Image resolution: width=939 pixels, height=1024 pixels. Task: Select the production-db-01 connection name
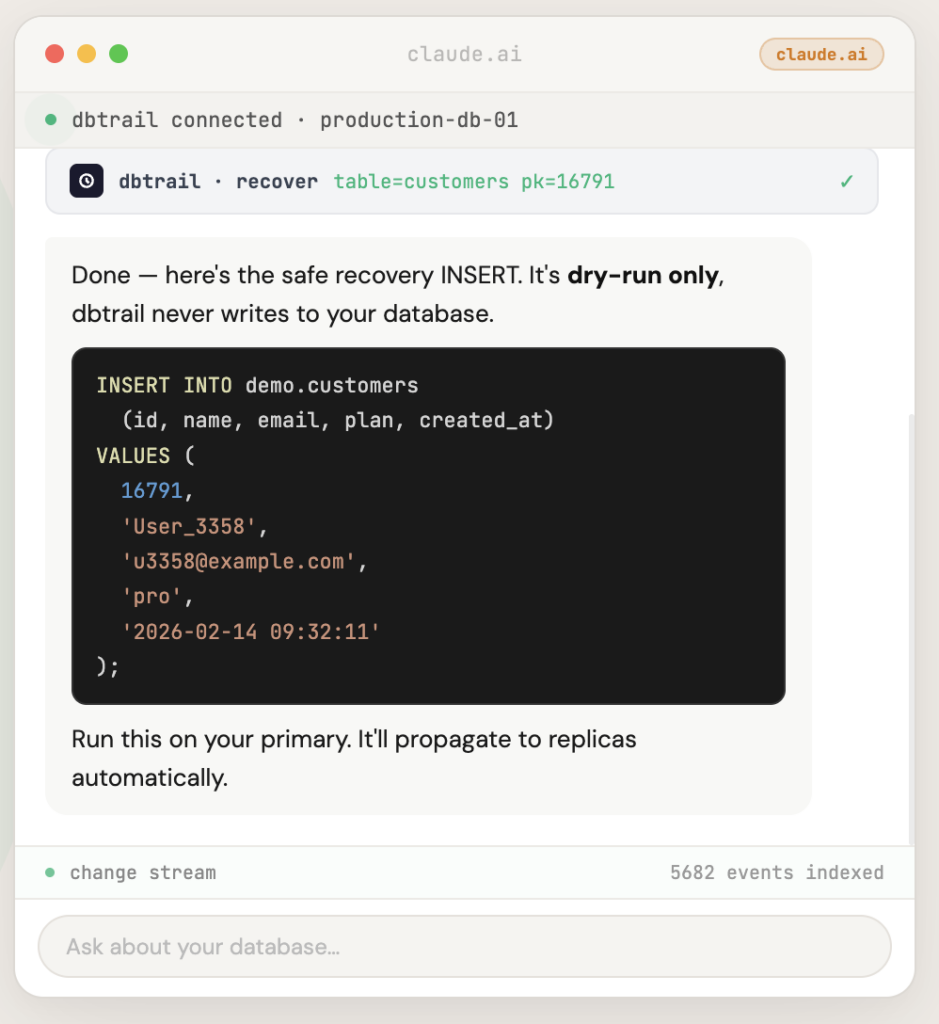tap(419, 120)
